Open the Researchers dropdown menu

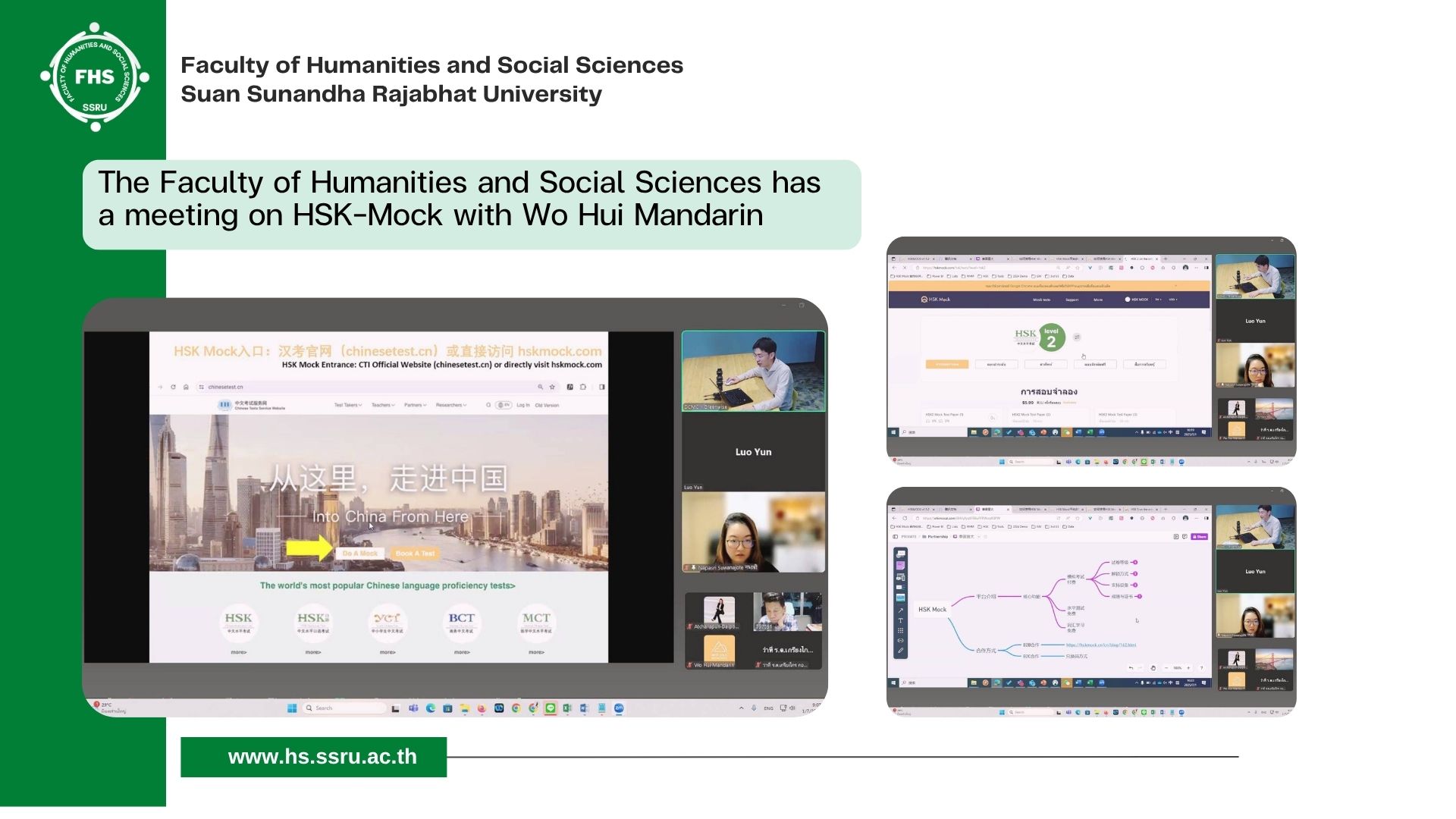click(450, 405)
